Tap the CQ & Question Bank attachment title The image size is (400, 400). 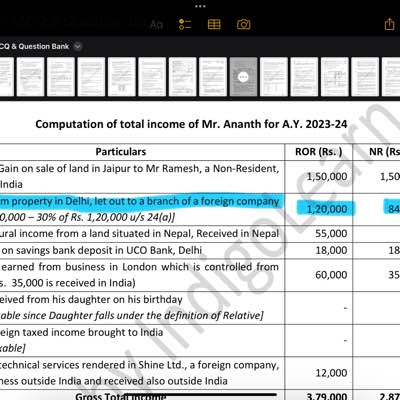click(x=34, y=46)
